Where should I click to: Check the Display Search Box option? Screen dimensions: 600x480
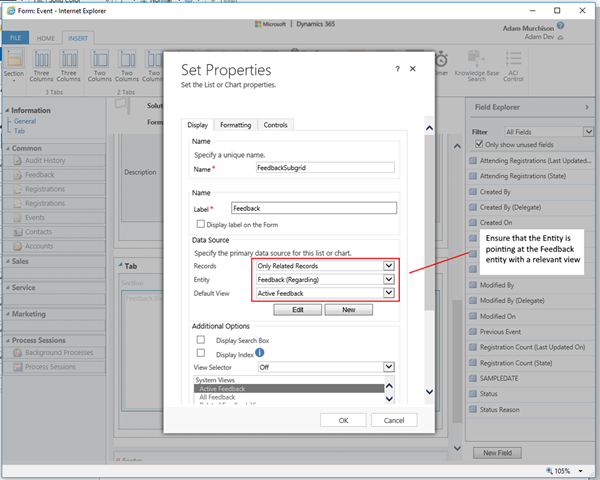click(x=201, y=339)
